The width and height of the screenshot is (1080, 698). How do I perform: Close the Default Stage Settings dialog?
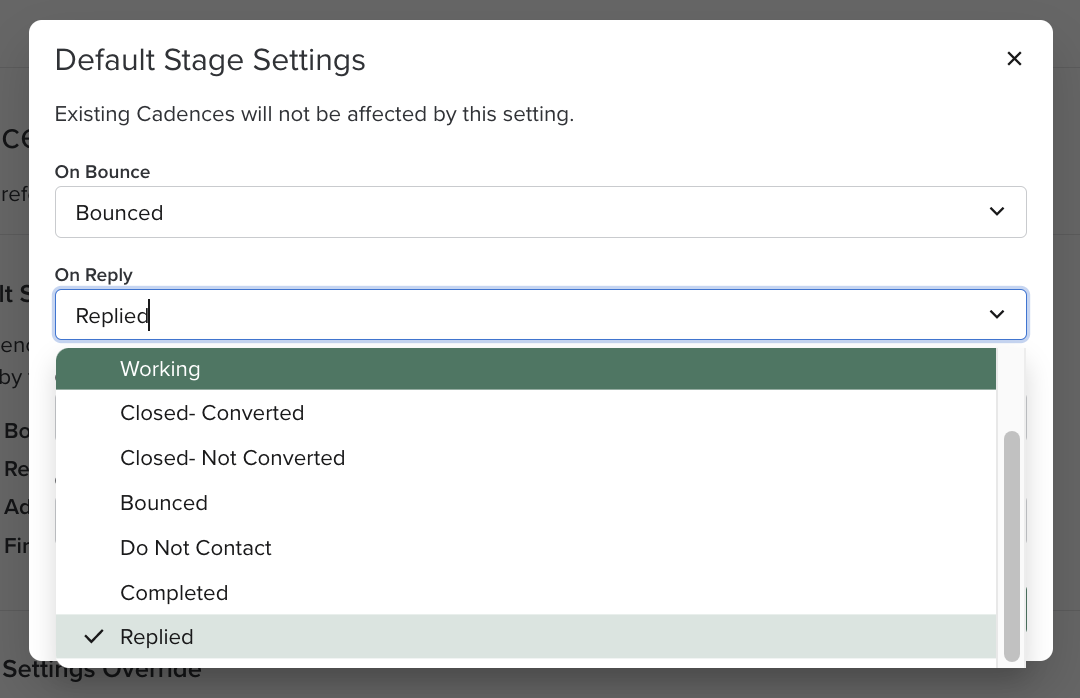1014,59
